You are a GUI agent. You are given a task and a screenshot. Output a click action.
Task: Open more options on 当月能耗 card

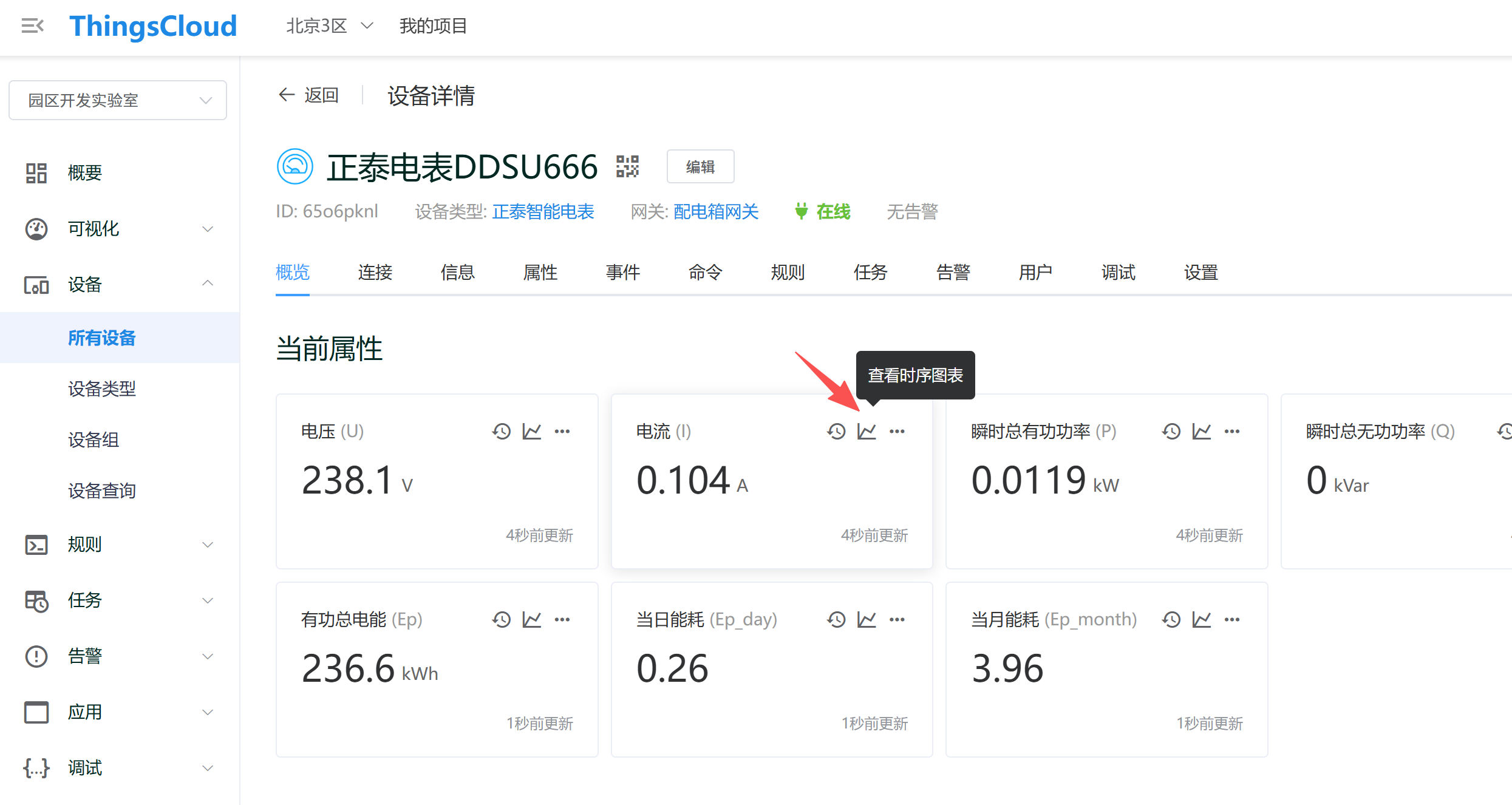click(1232, 620)
